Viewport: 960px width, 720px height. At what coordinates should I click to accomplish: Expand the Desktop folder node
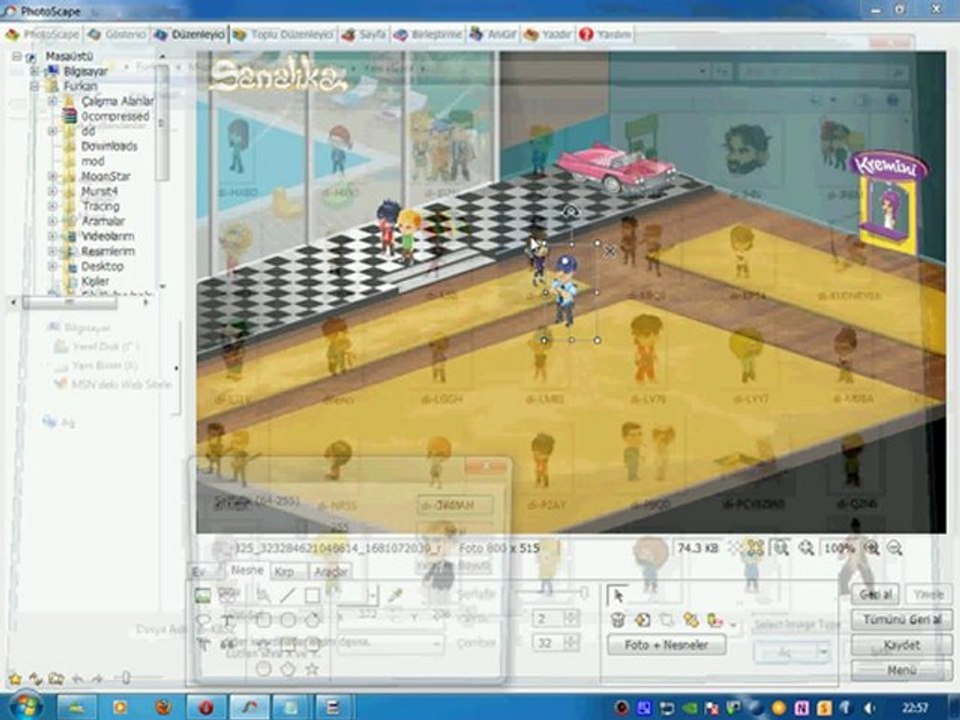53,266
